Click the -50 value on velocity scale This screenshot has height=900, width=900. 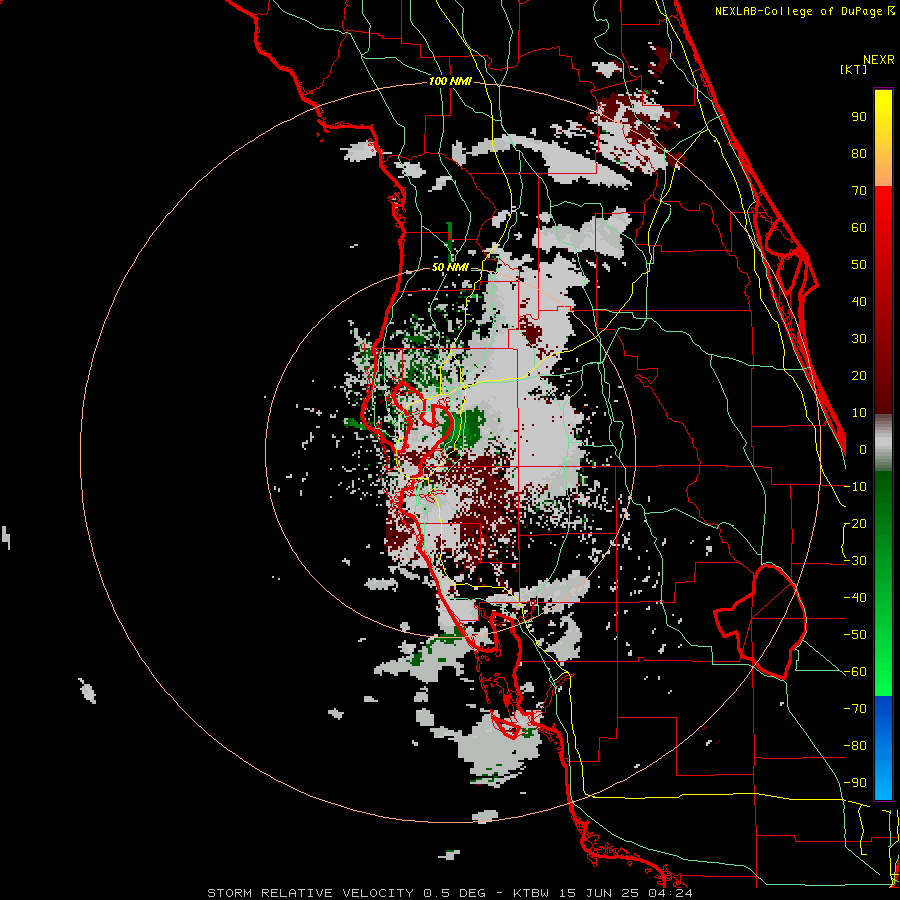(855, 635)
